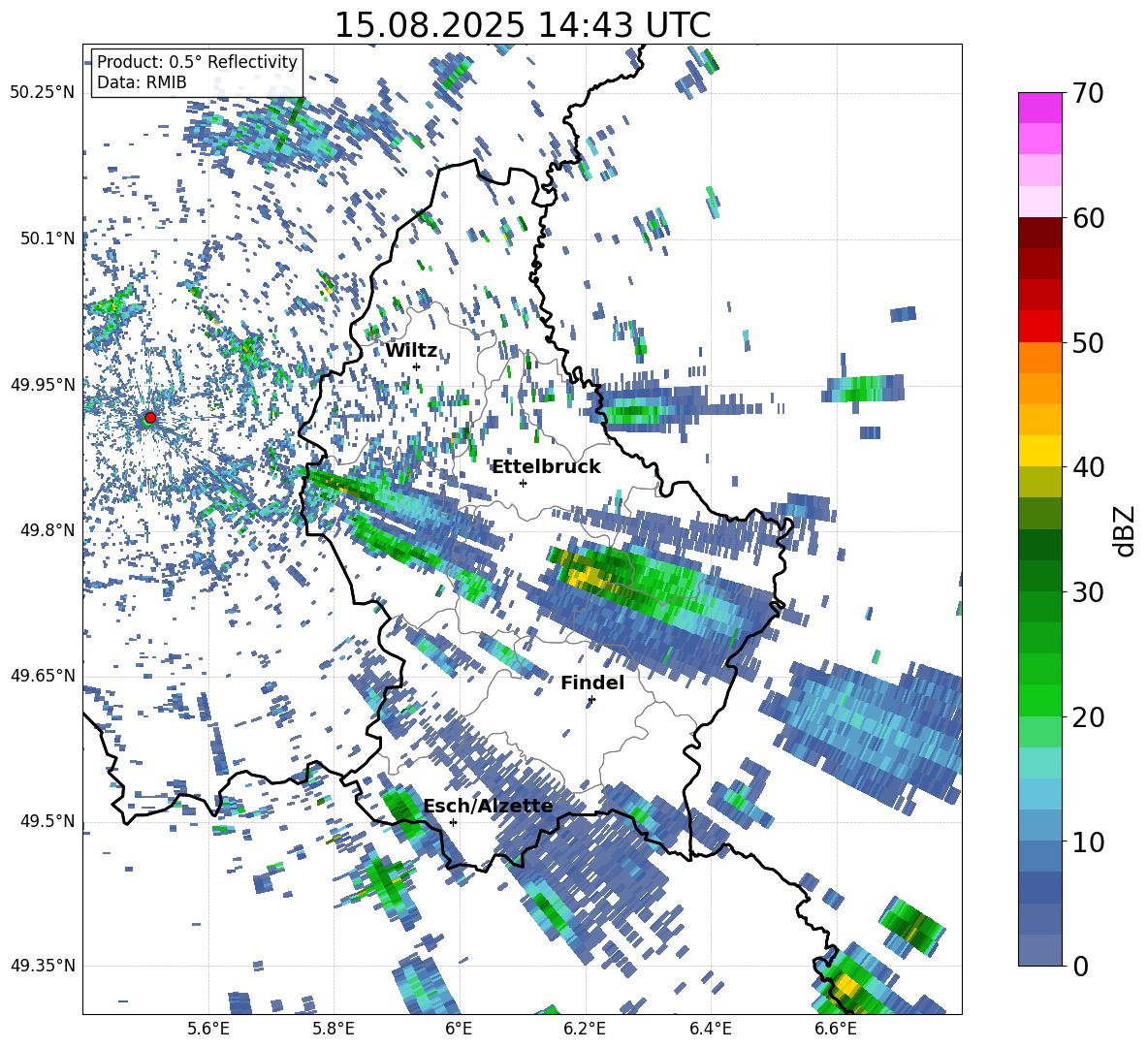Image resolution: width=1148 pixels, height=1048 pixels.
Task: Click the Data: RMIB text
Action: [142, 82]
